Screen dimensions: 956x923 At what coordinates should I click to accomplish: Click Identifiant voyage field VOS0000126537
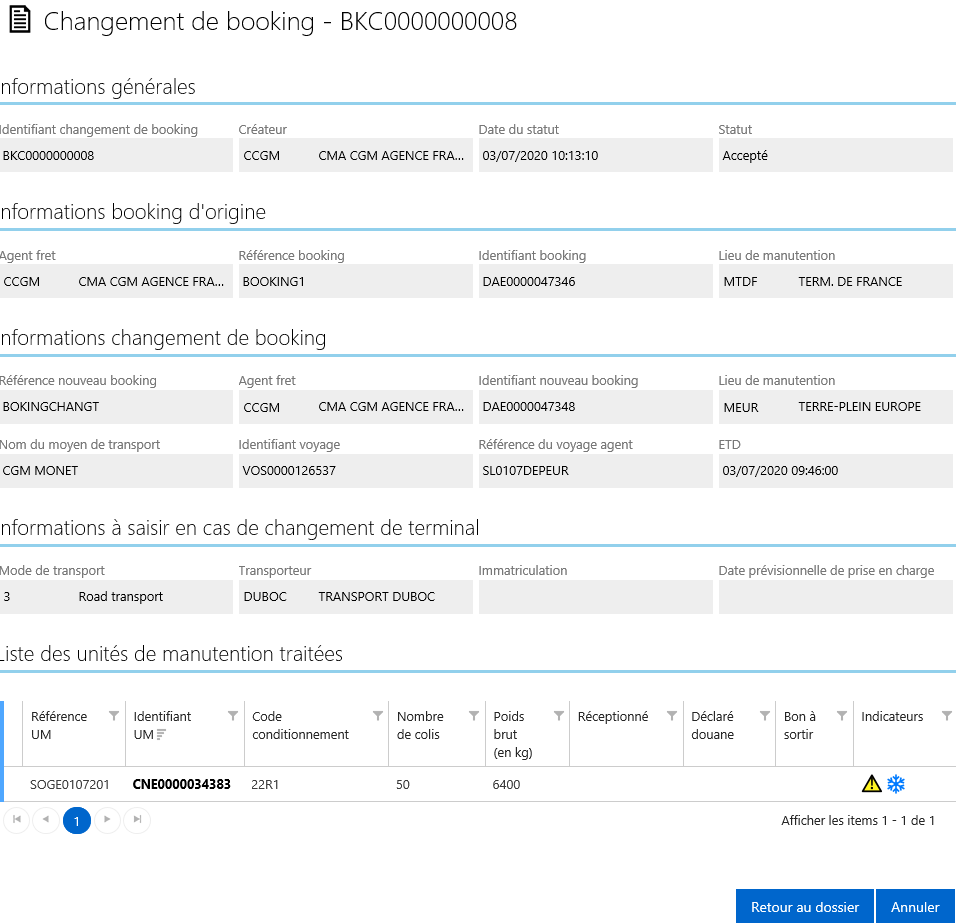click(x=355, y=471)
